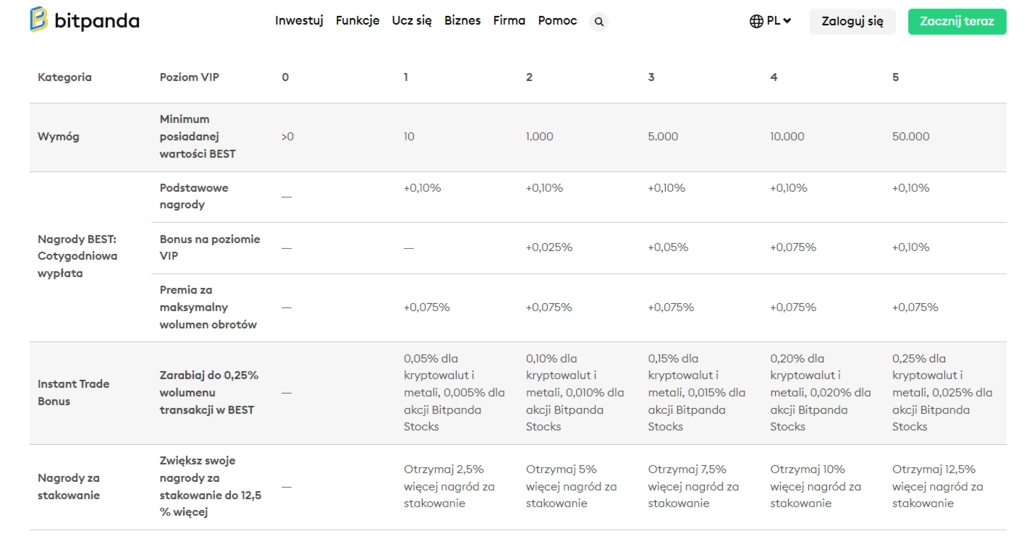
Task: Click the Instant Trade Bonus row label
Action: (73, 392)
